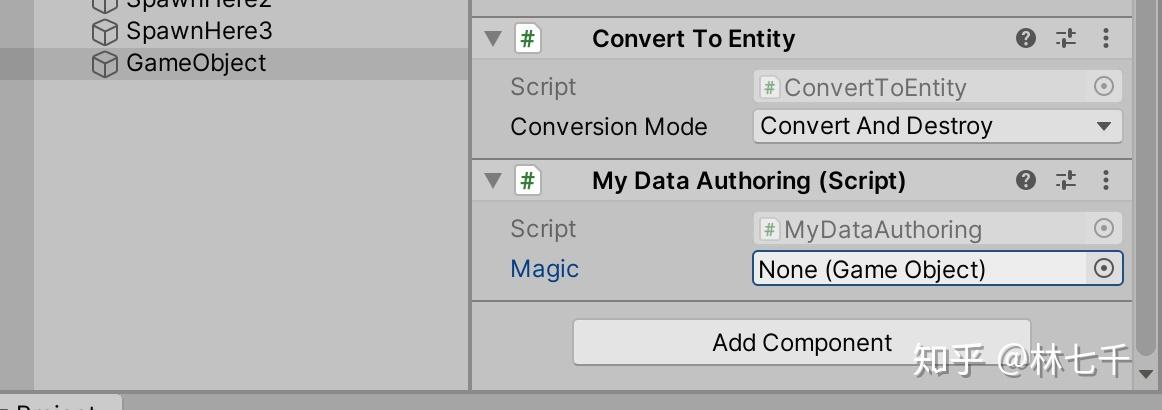Collapse the My Data Authoring component
This screenshot has height=410, width=1162.
tap(492, 181)
